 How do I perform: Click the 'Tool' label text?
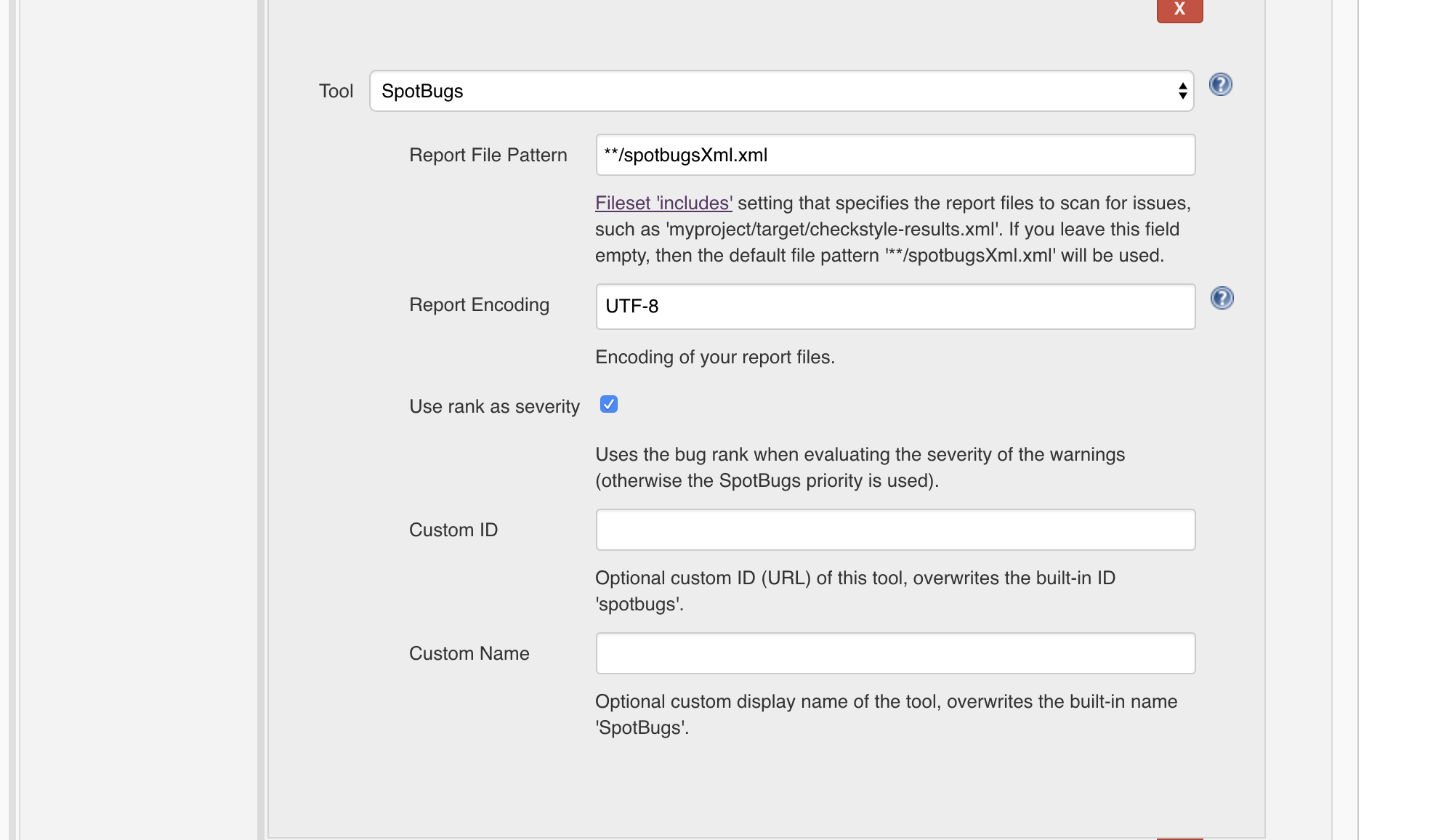tap(336, 91)
